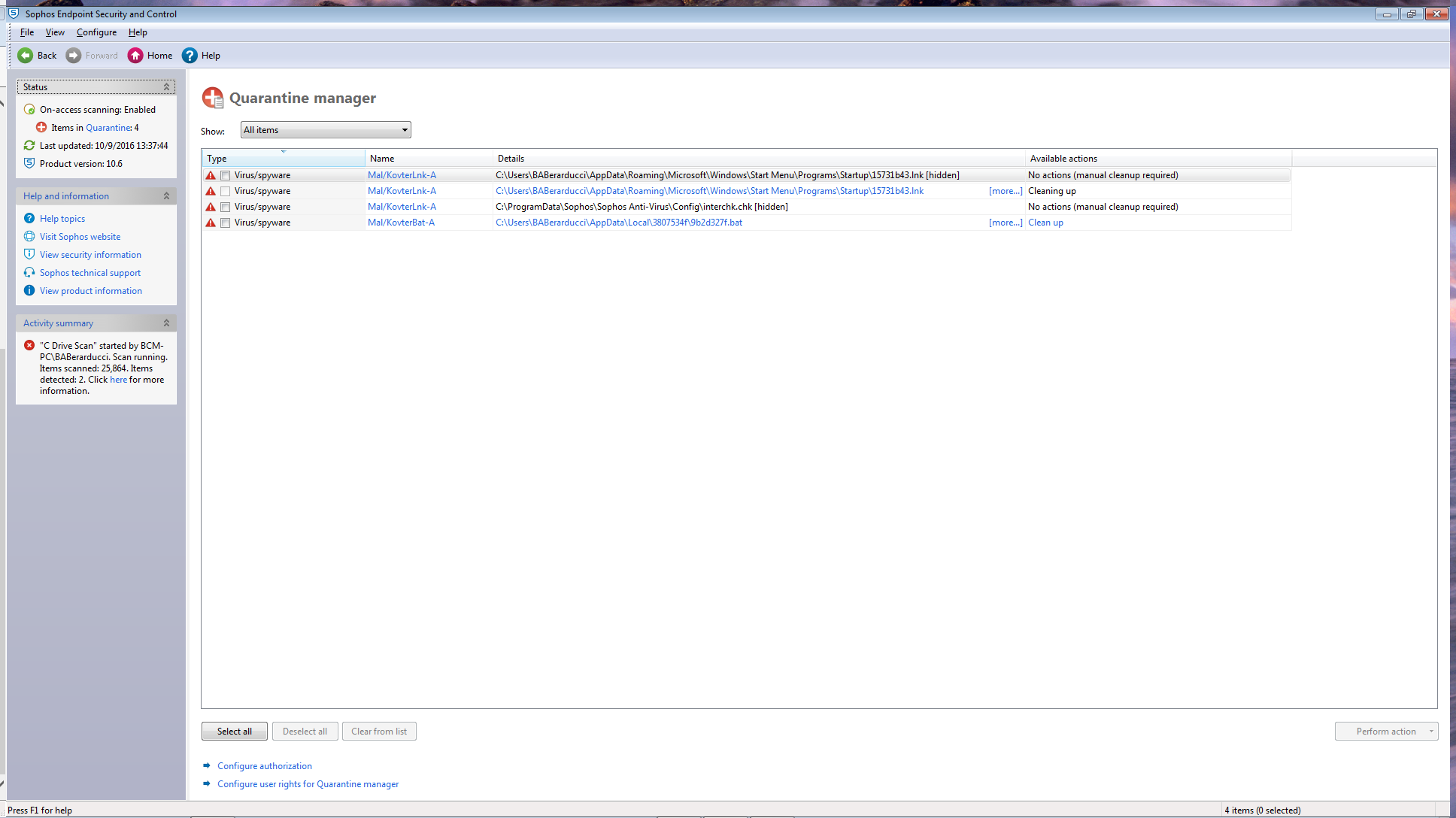This screenshot has height=818, width=1456.
Task: Open the Perform action dropdown arrow
Action: point(1431,732)
